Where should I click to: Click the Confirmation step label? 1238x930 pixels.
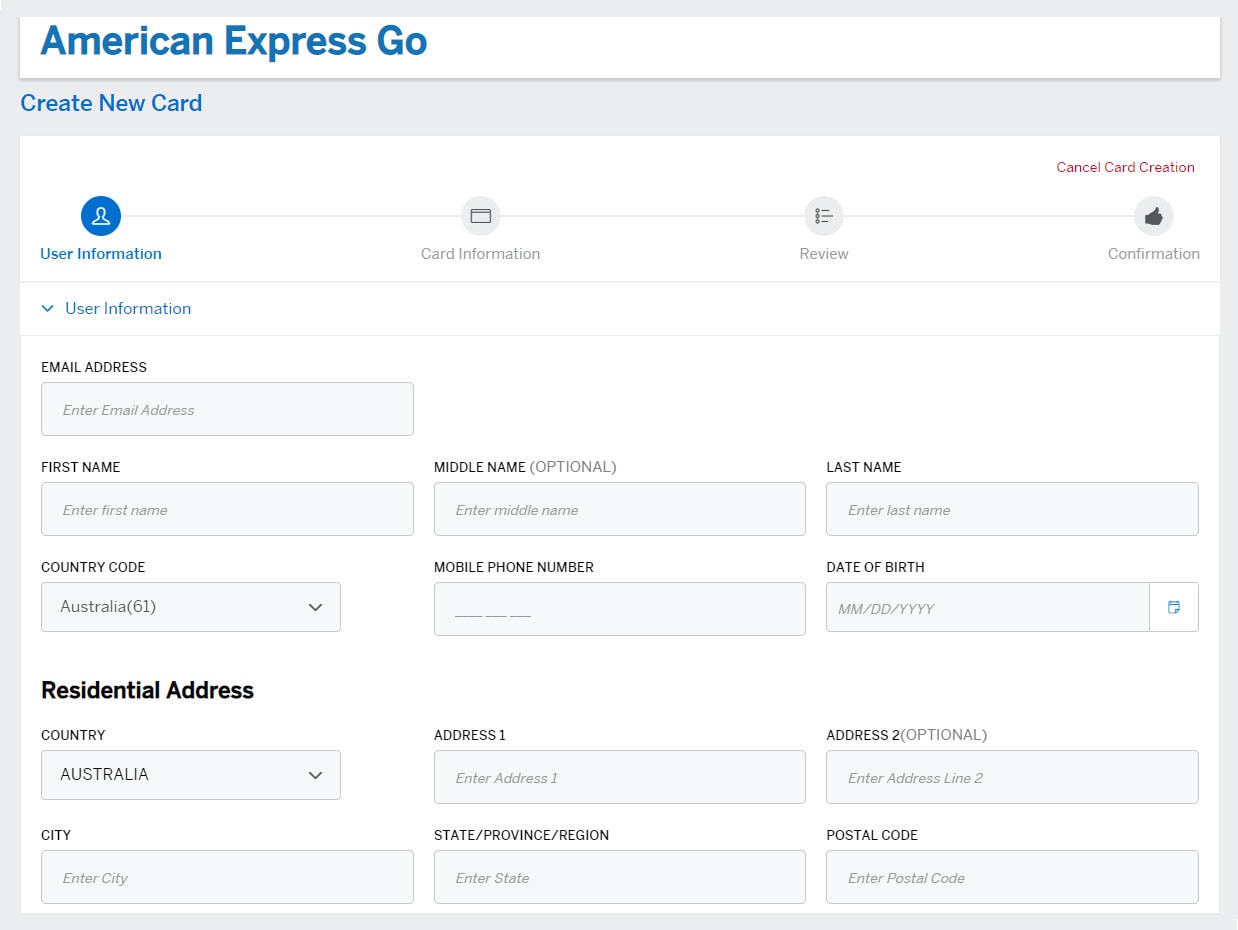[x=1153, y=253]
